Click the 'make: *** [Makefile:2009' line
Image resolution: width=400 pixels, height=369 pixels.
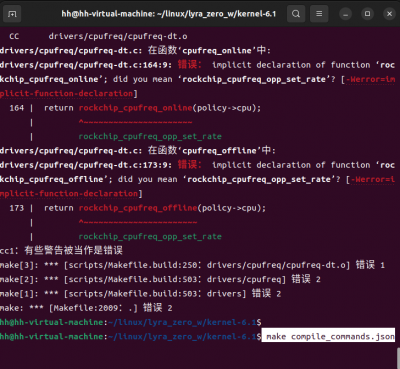point(86,308)
